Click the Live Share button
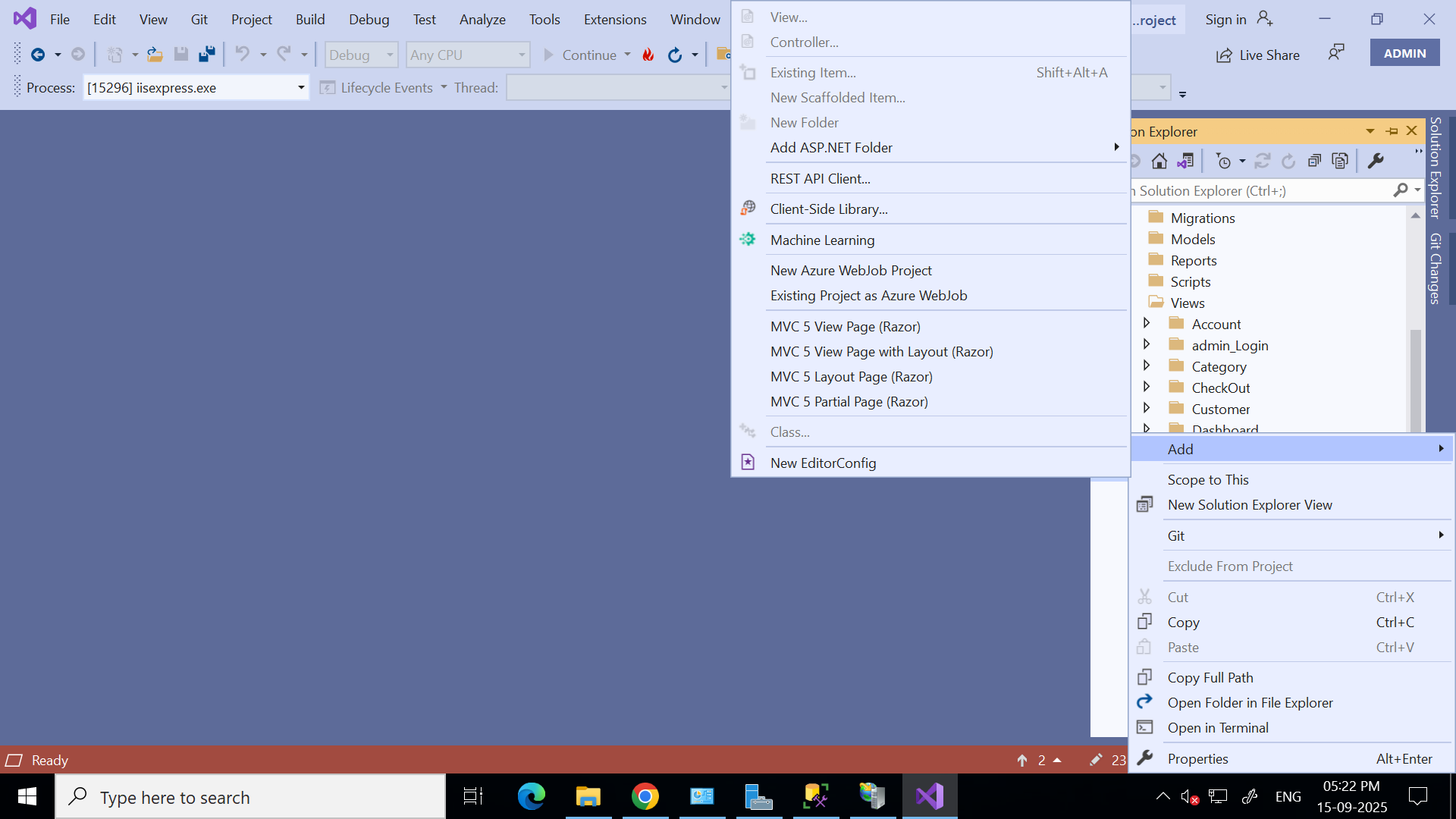This screenshot has width=1456, height=819. click(1258, 55)
